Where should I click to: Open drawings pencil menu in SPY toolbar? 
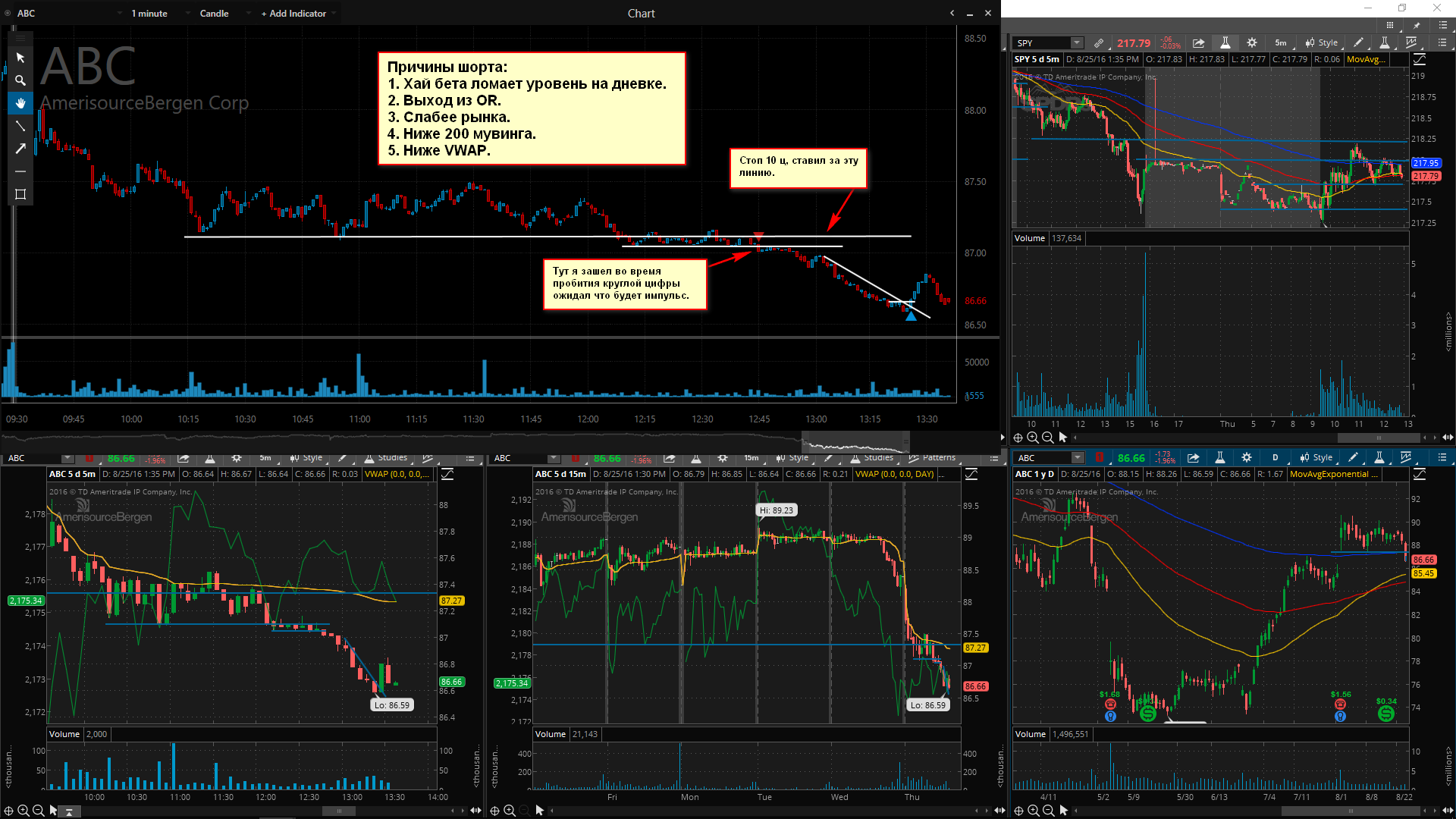point(1359,42)
